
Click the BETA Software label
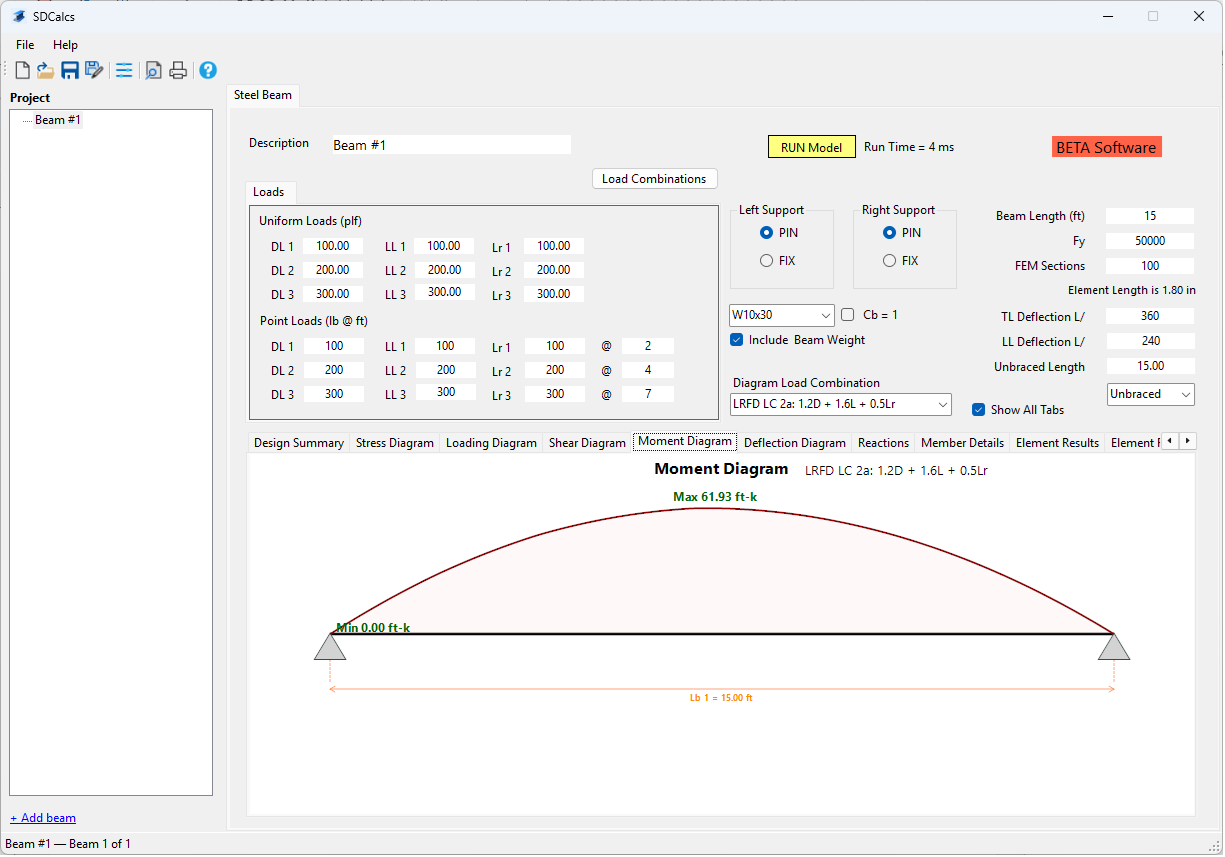[1106, 147]
